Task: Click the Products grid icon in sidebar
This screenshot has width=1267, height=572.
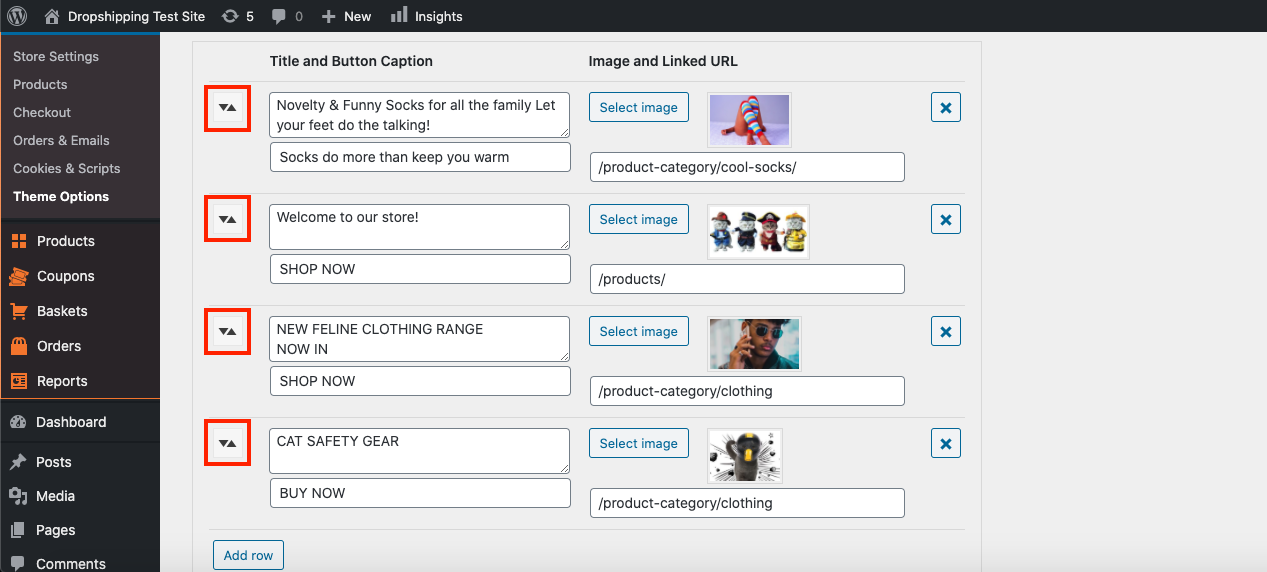Action: pyautogui.click(x=18, y=241)
